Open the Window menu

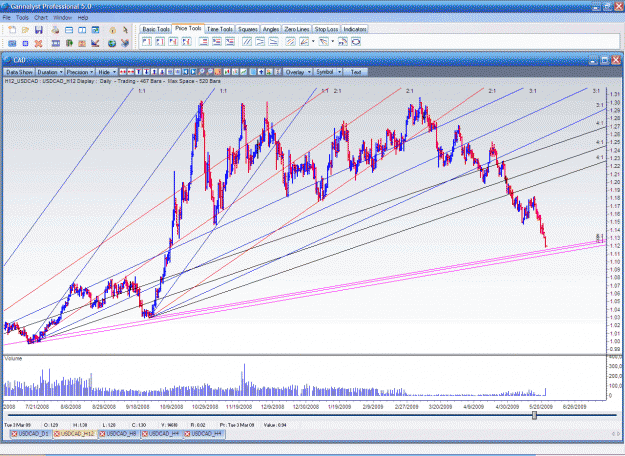click(x=62, y=18)
